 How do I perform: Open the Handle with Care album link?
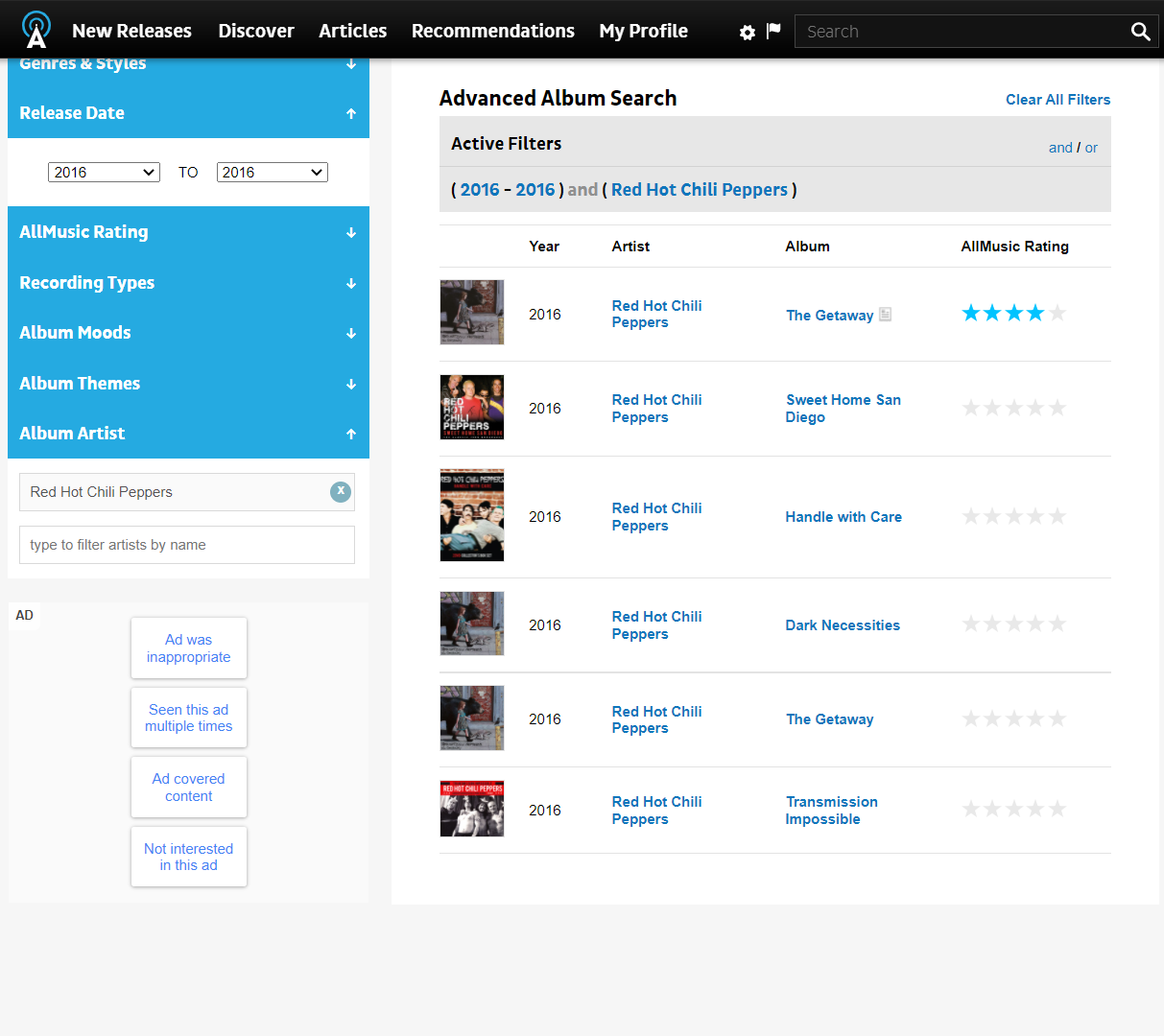point(843,517)
